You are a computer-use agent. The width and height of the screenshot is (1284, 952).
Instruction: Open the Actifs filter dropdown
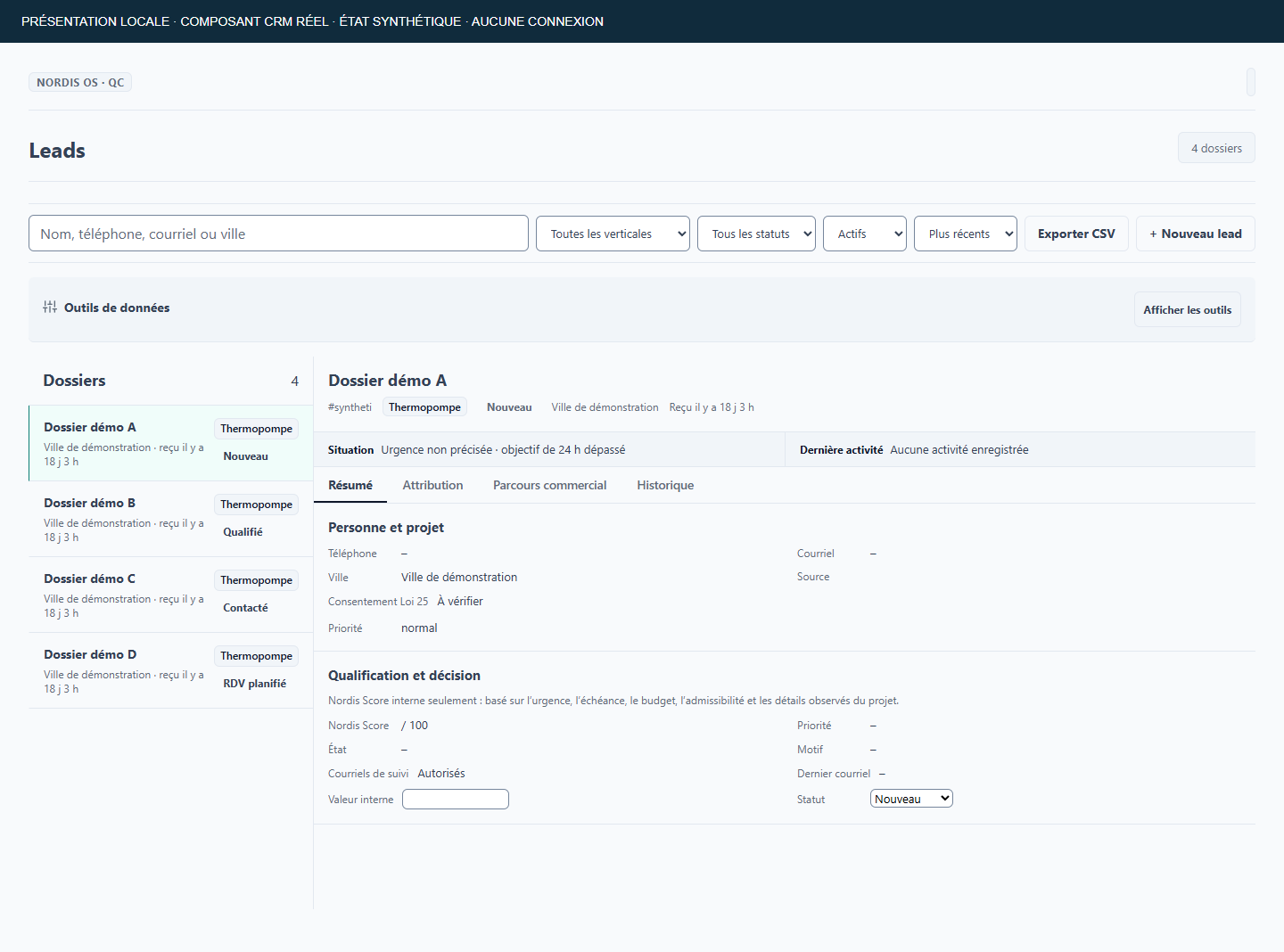point(865,234)
